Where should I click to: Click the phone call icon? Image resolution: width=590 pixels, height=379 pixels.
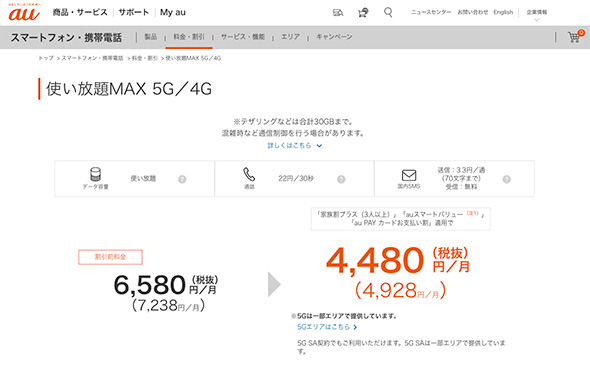pyautogui.click(x=249, y=175)
